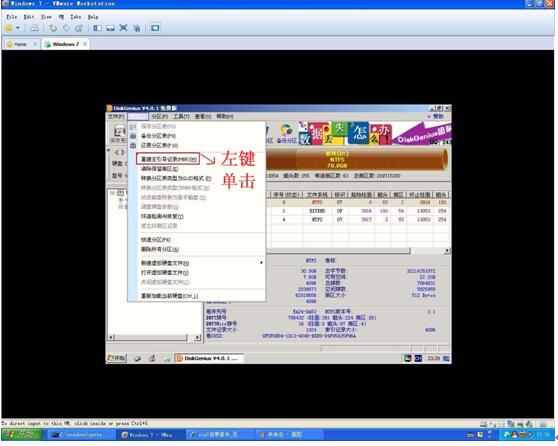
Task: Toggle the VMware library sidebar icon
Action: 98,28
